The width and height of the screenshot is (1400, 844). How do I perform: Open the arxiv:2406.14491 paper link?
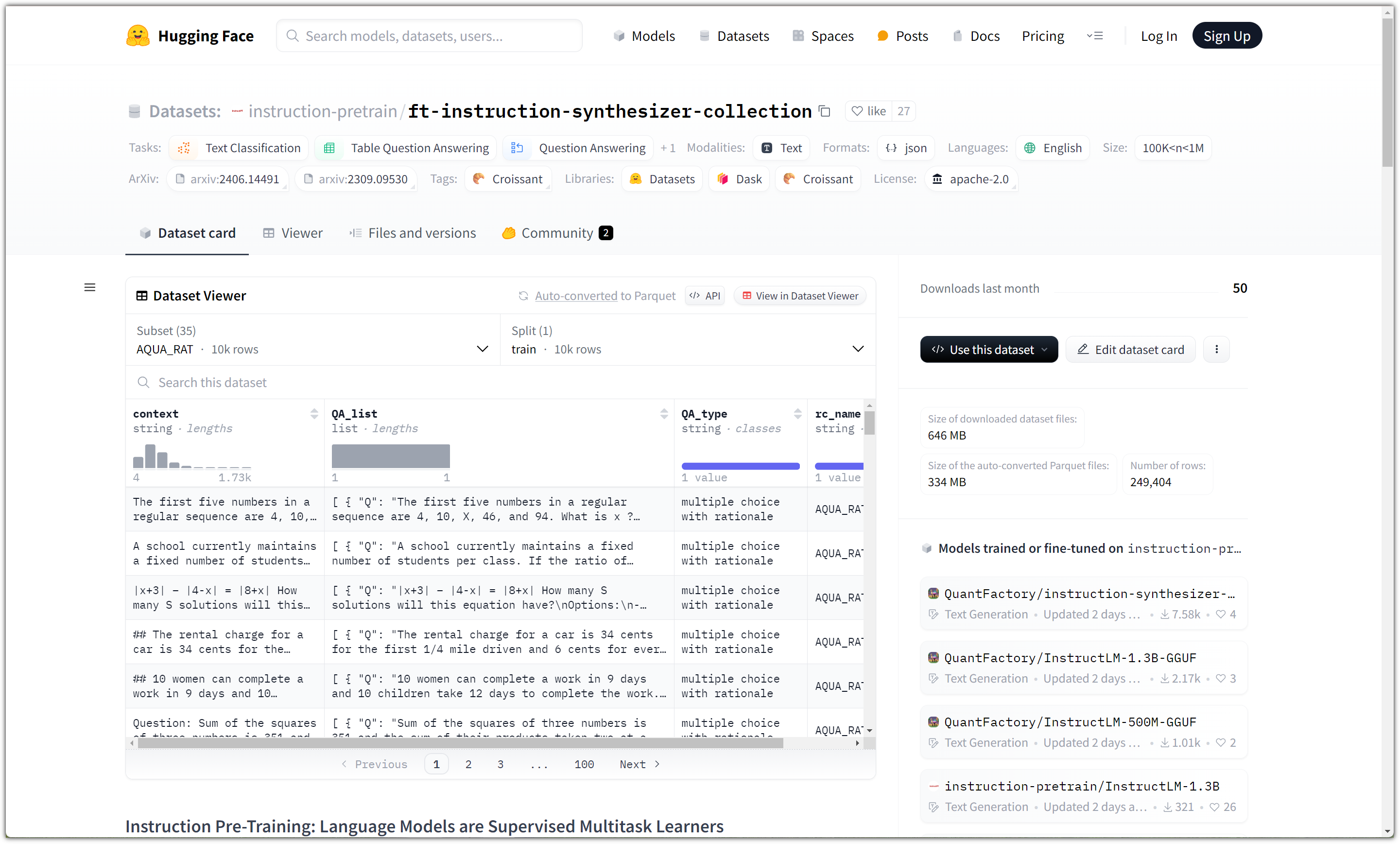click(x=228, y=179)
